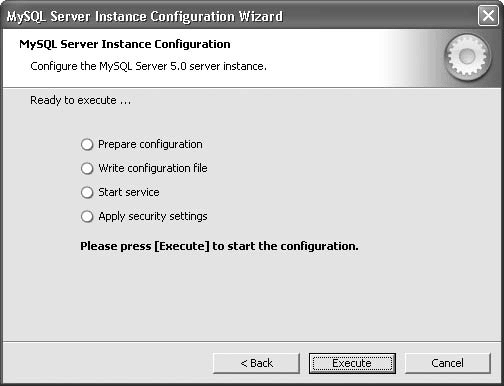Image resolution: width=504 pixels, height=386 pixels.
Task: Start the configuration with the Execute button
Action: (x=352, y=363)
